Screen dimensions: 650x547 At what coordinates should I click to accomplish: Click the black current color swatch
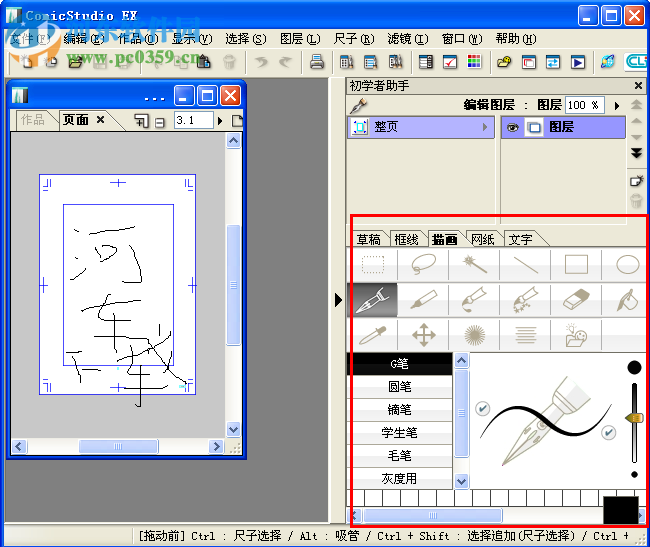click(x=620, y=510)
